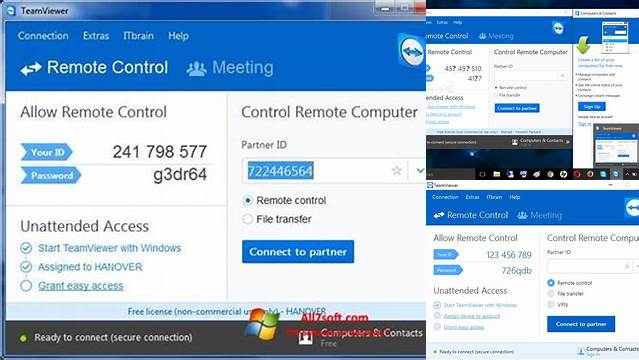Select the 'VPN' radio in the bottom-right window
The height and width of the screenshot is (360, 639).
pyautogui.click(x=551, y=305)
